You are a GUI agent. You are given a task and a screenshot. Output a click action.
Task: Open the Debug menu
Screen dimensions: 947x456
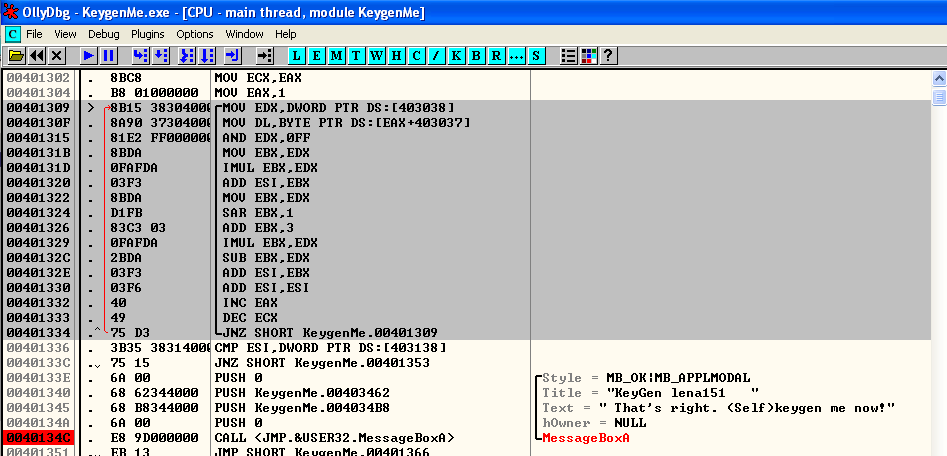tap(104, 34)
